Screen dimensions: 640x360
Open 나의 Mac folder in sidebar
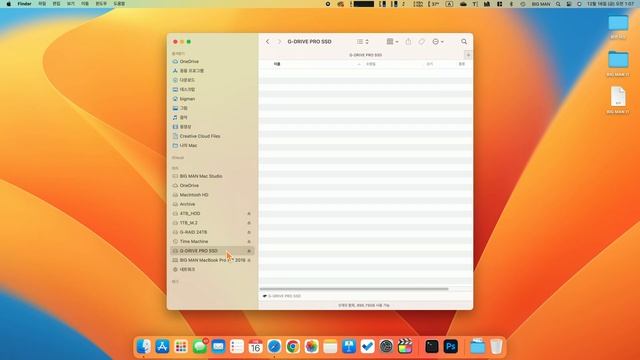188,146
